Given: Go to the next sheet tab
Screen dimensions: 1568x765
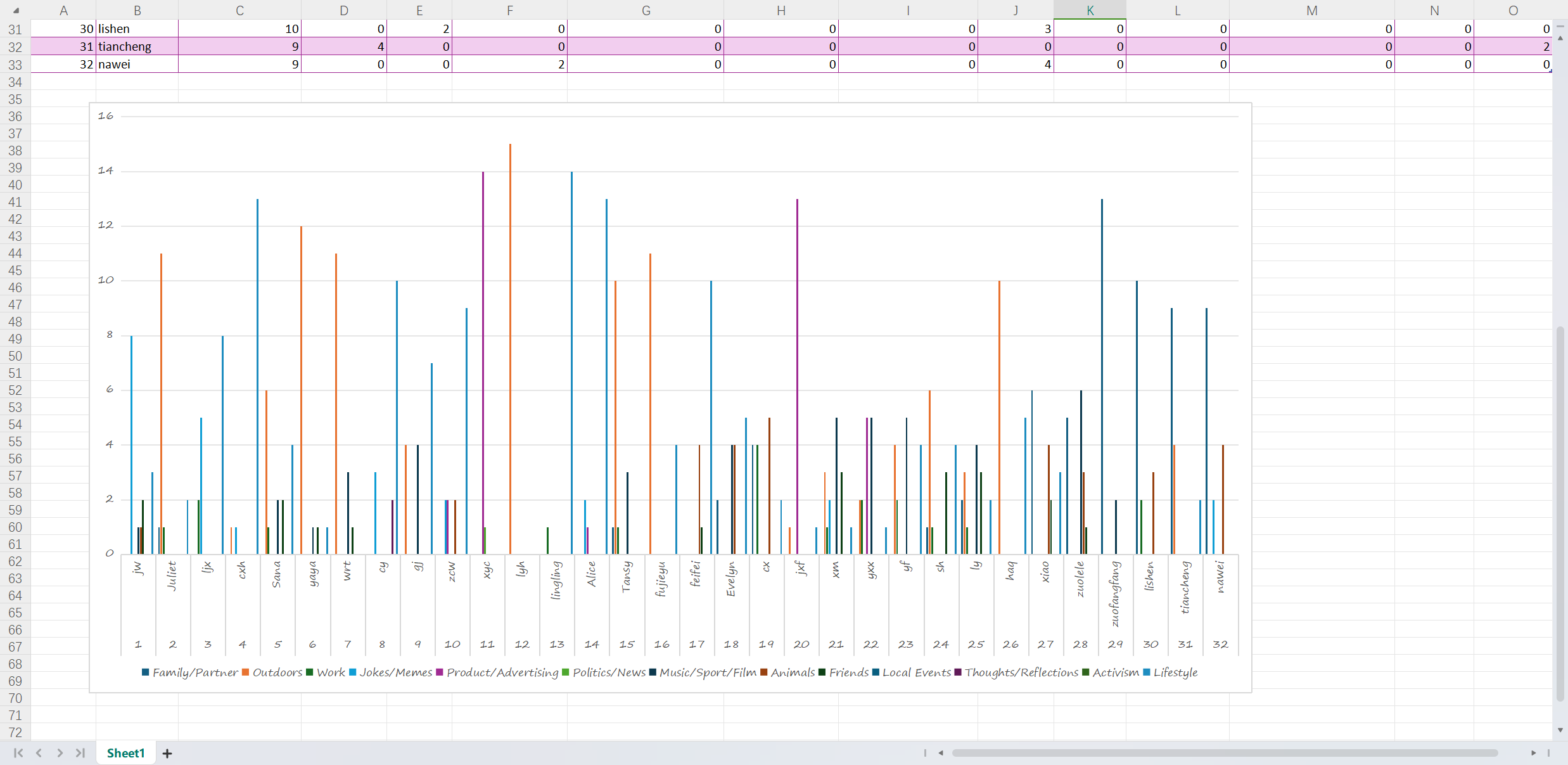Looking at the screenshot, I should click(x=60, y=753).
